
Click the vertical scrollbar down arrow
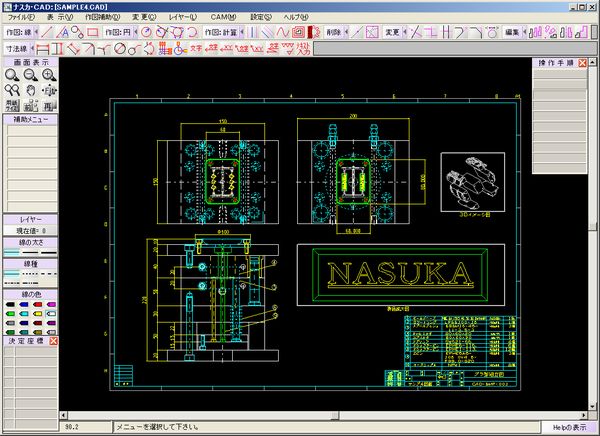[592, 407]
